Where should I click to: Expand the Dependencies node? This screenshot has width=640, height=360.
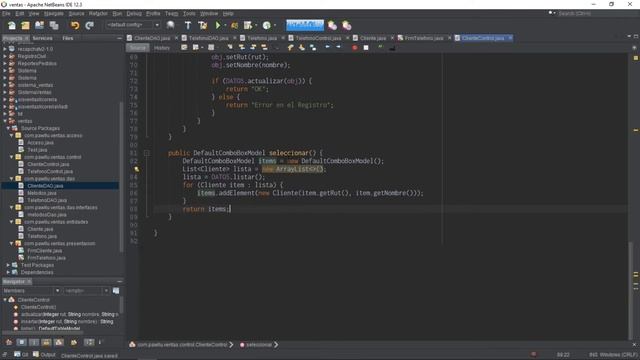coord(8,272)
